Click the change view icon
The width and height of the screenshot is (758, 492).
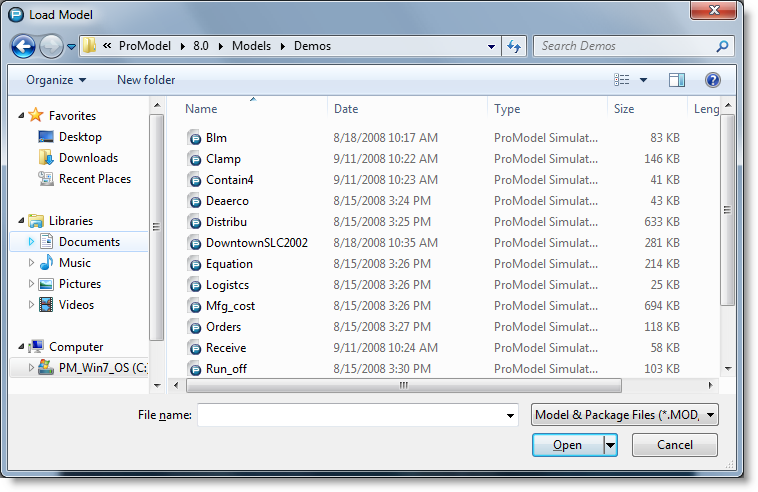pos(622,80)
